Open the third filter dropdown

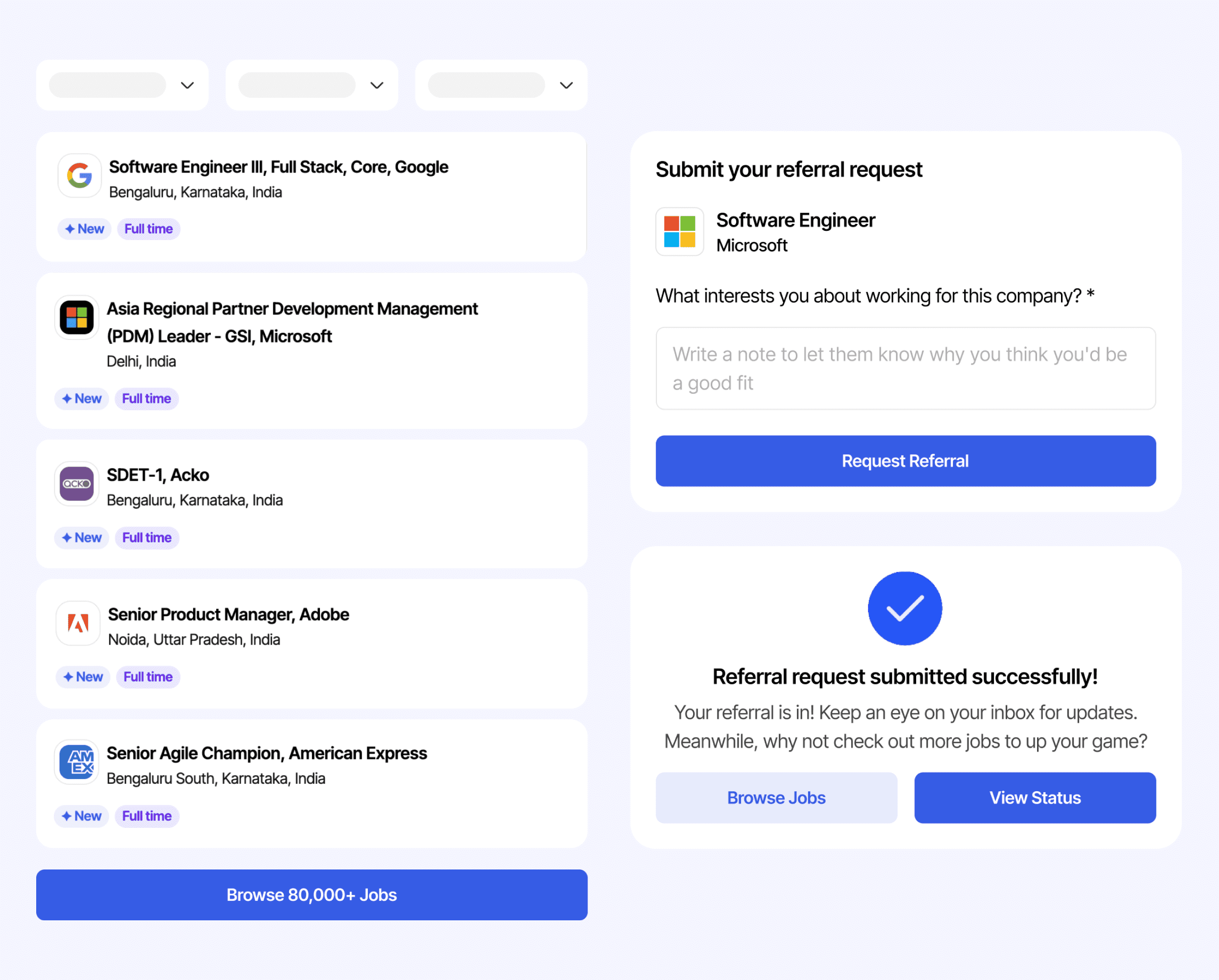pos(500,85)
